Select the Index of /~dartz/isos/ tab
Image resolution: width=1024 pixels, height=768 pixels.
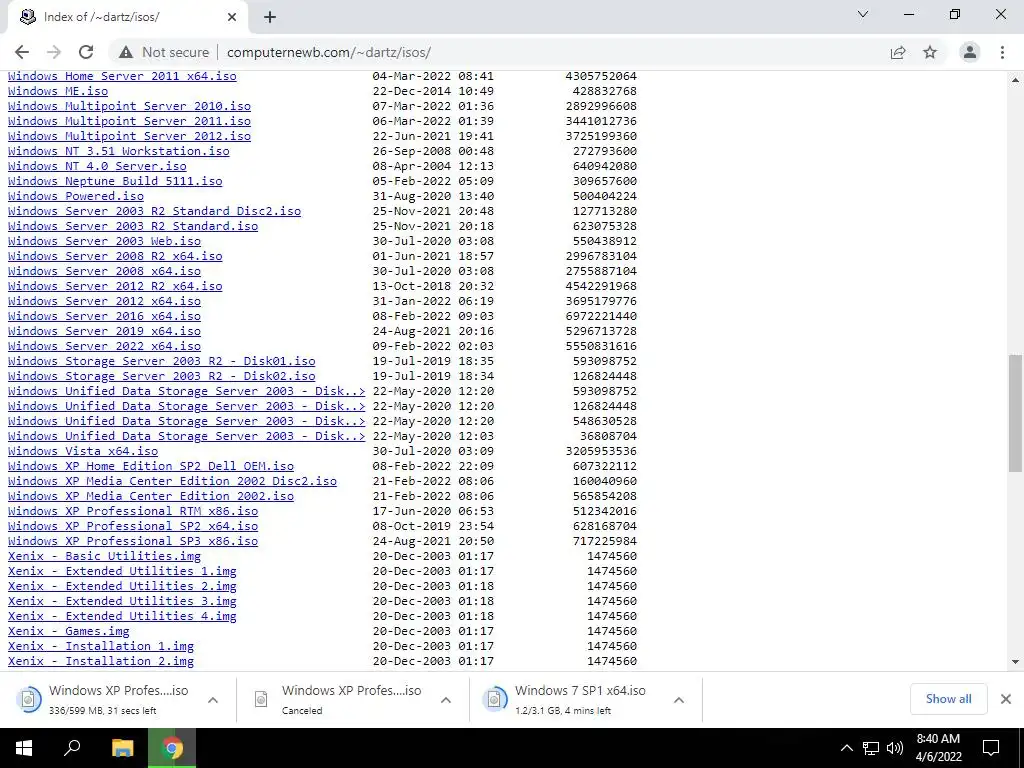128,17
